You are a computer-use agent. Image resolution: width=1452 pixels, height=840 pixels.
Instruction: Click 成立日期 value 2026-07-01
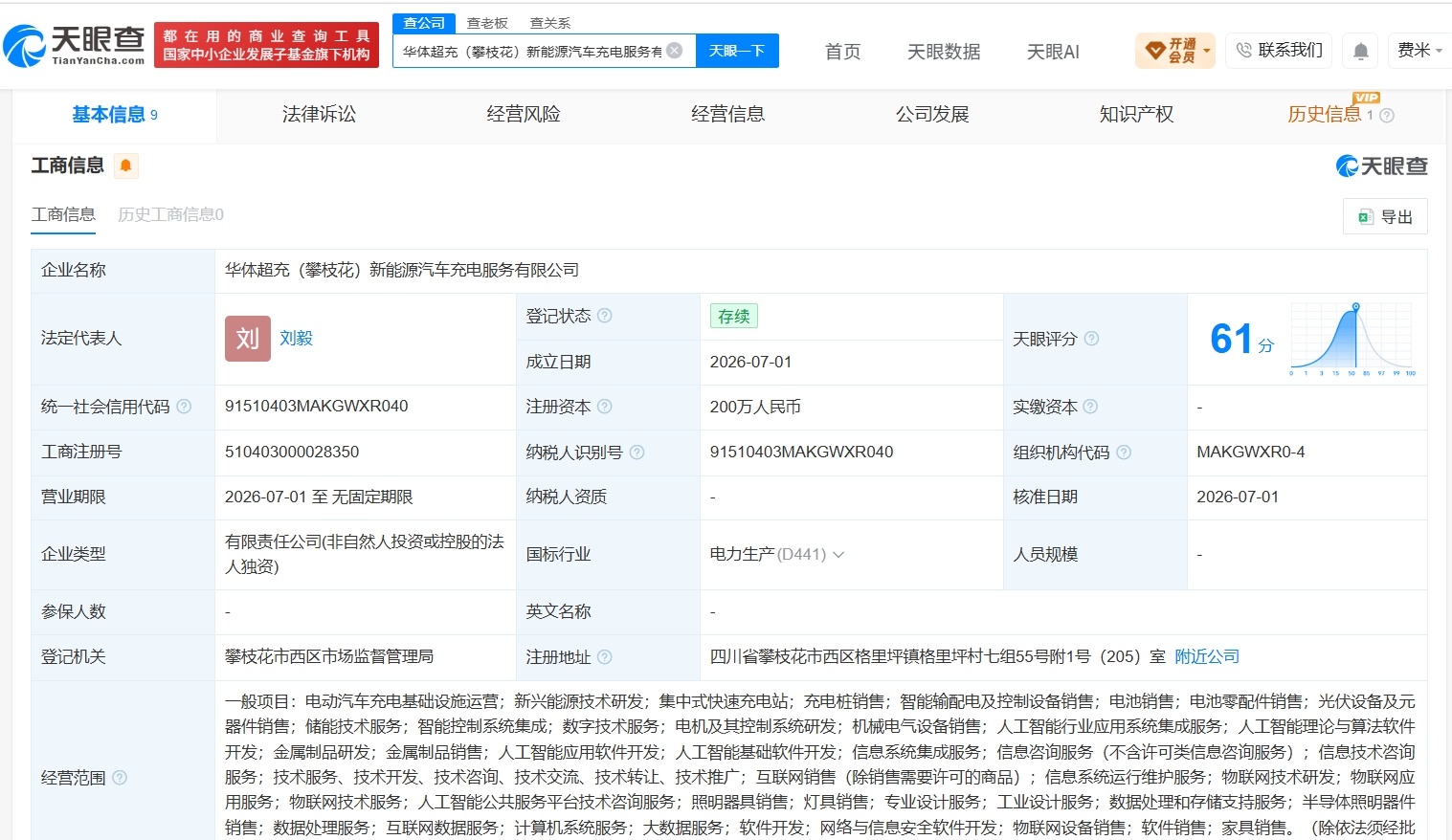(x=750, y=362)
